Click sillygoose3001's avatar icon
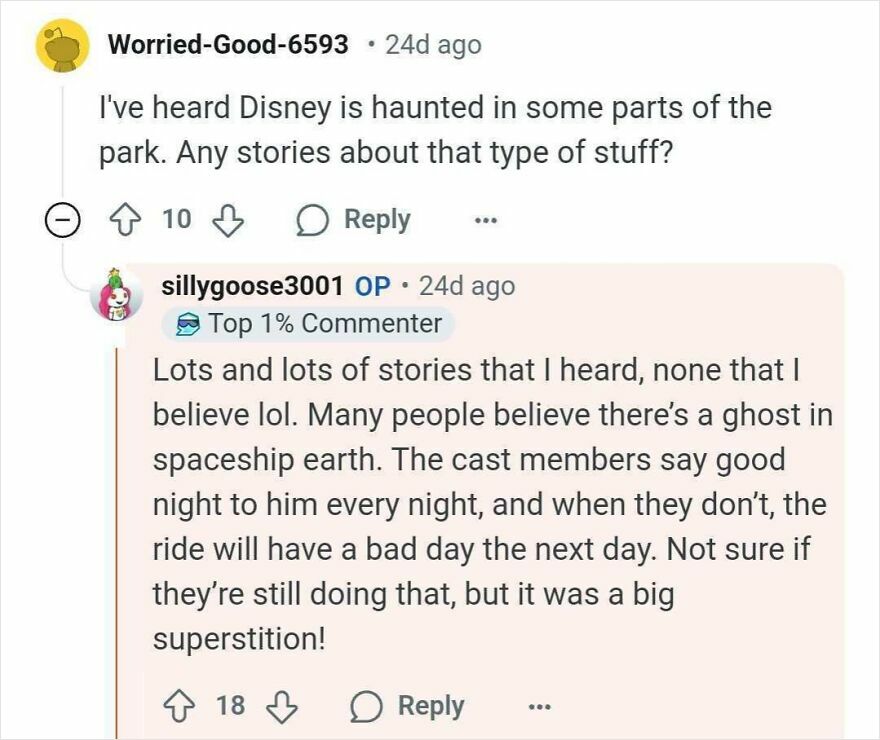 pyautogui.click(x=118, y=294)
